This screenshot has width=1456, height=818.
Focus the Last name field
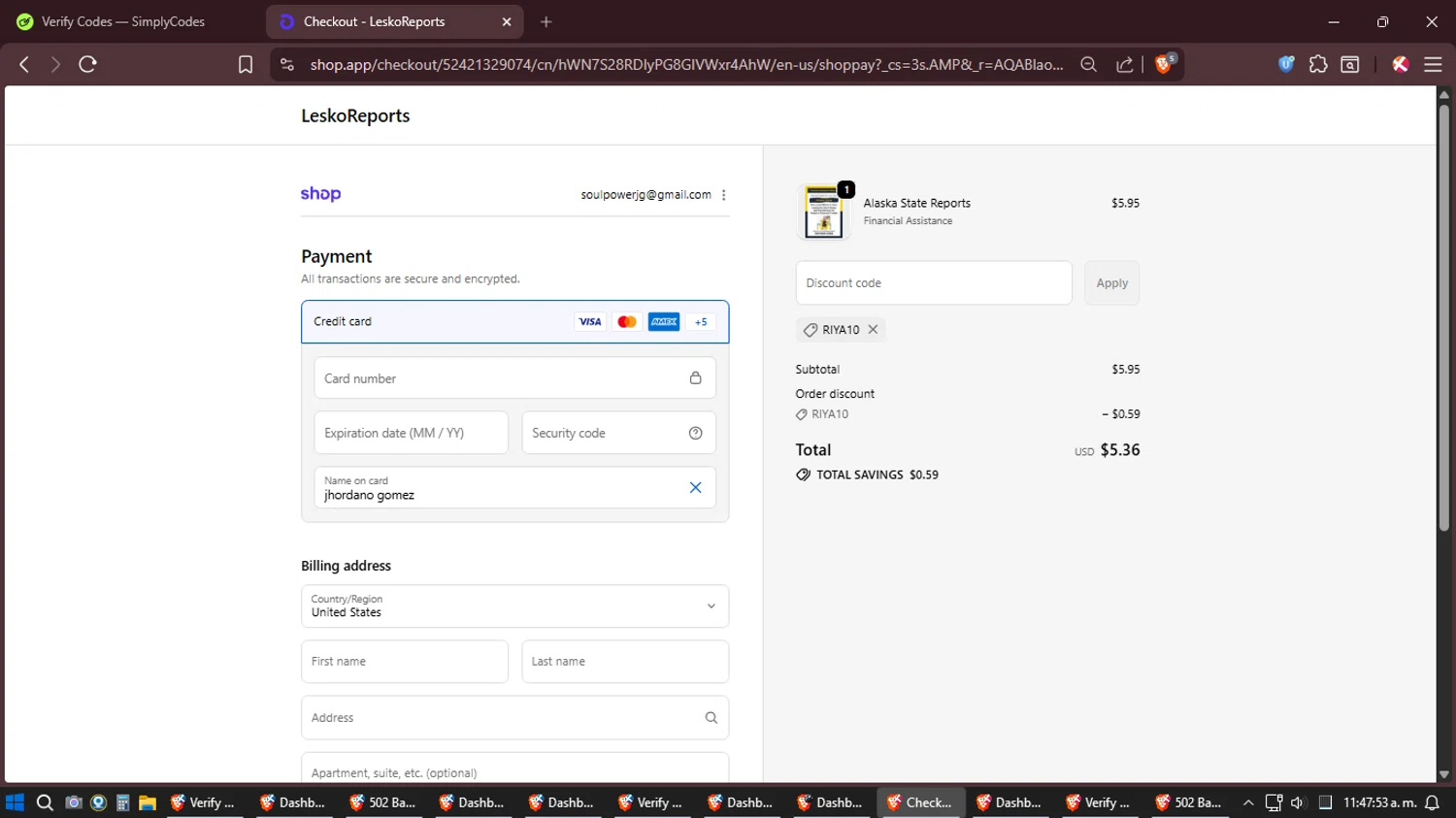(625, 661)
